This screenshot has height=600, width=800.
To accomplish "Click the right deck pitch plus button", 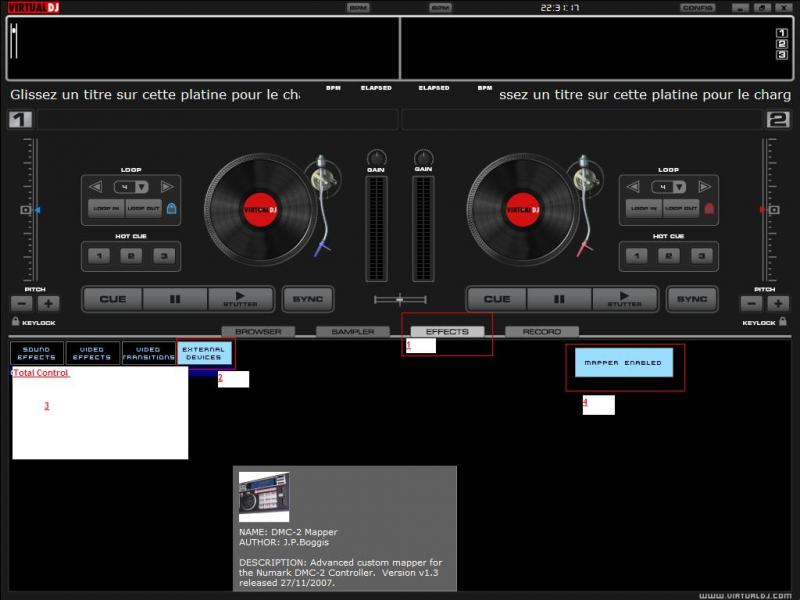I will coord(778,303).
